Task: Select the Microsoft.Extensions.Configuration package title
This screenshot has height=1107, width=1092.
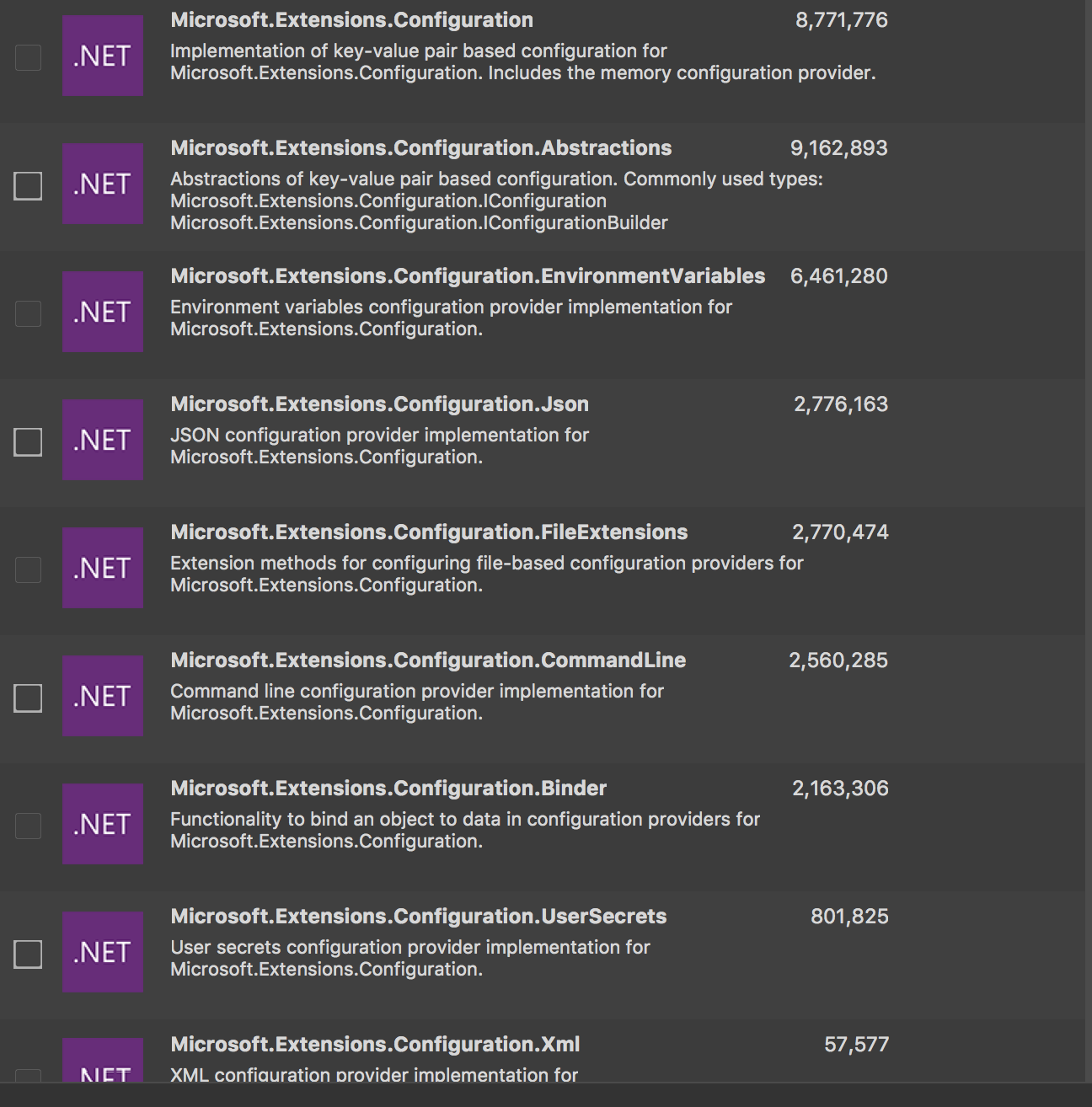Action: [351, 20]
